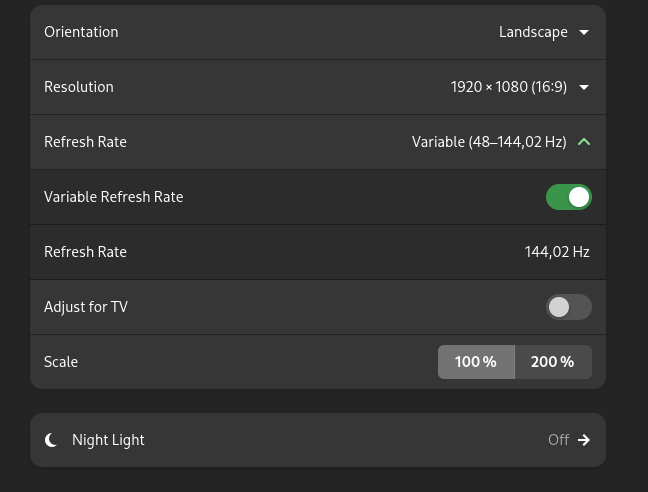Click the Resolution dropdown arrow icon
Viewport: 648px width, 492px height.
(584, 87)
